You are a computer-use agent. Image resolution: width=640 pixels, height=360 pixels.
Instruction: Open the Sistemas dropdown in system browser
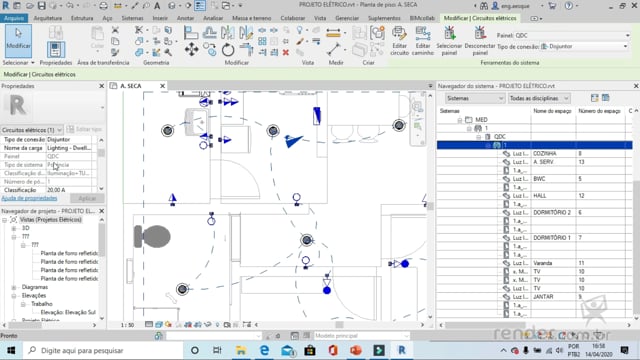(475, 98)
